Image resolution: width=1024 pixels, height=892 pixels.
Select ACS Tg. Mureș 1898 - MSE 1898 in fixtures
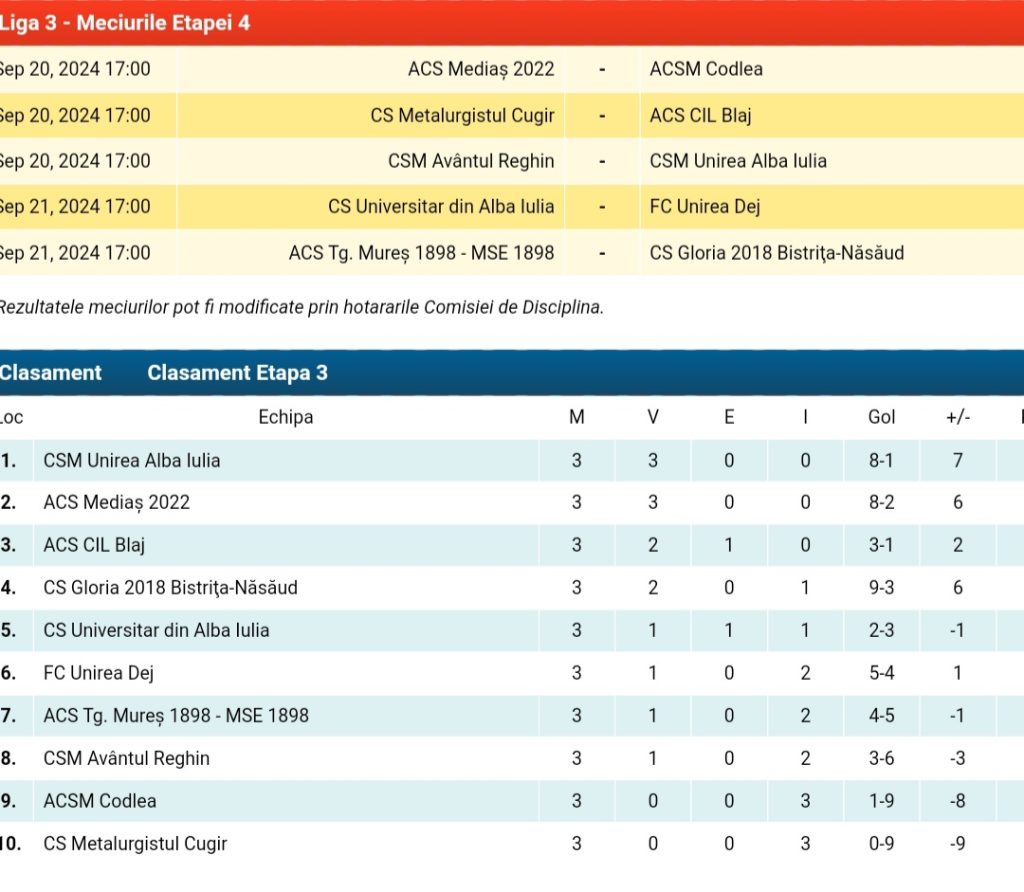(421, 253)
